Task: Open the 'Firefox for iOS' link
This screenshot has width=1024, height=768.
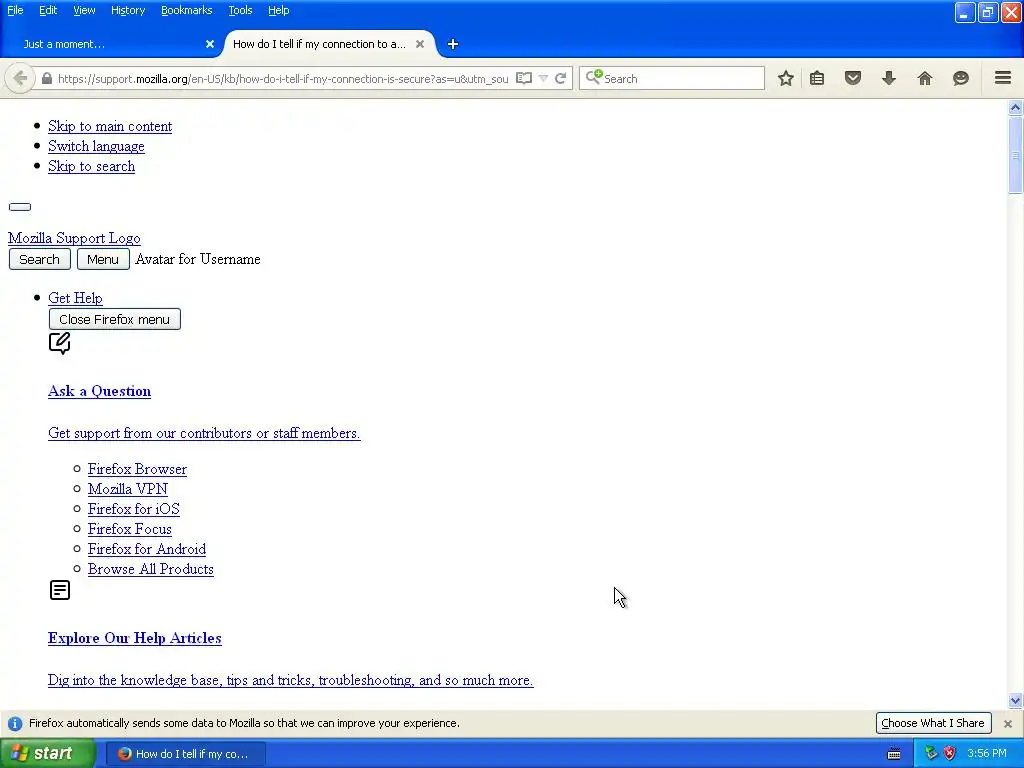Action: [133, 509]
